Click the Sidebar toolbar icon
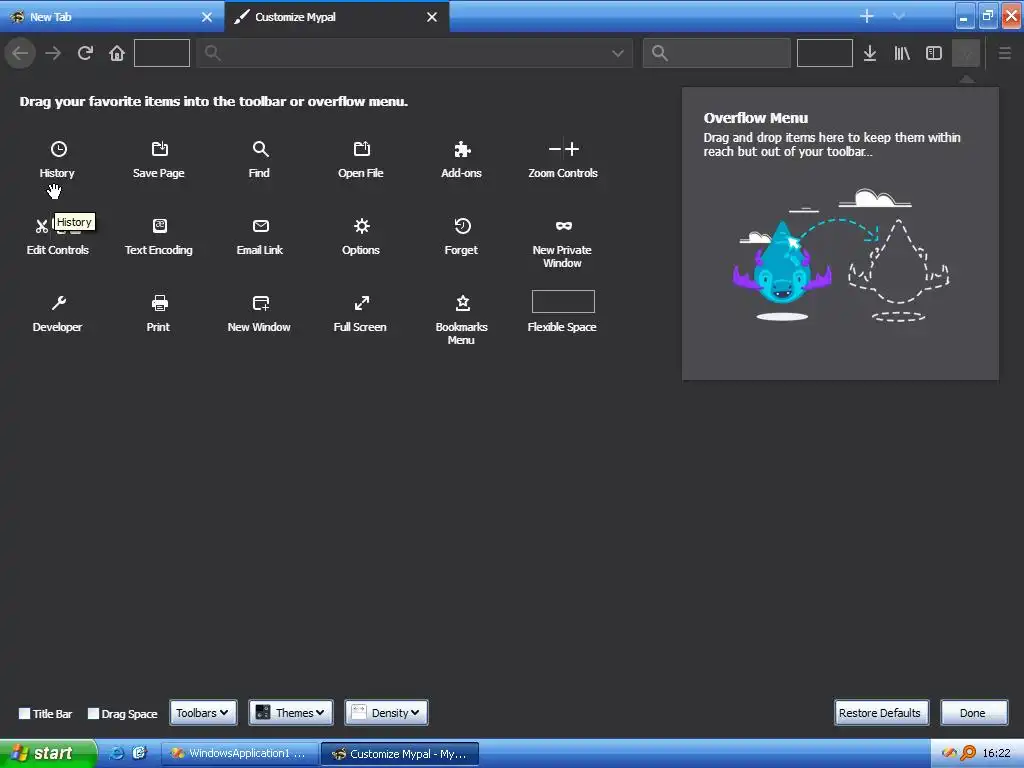1024x768 pixels. pos(934,53)
